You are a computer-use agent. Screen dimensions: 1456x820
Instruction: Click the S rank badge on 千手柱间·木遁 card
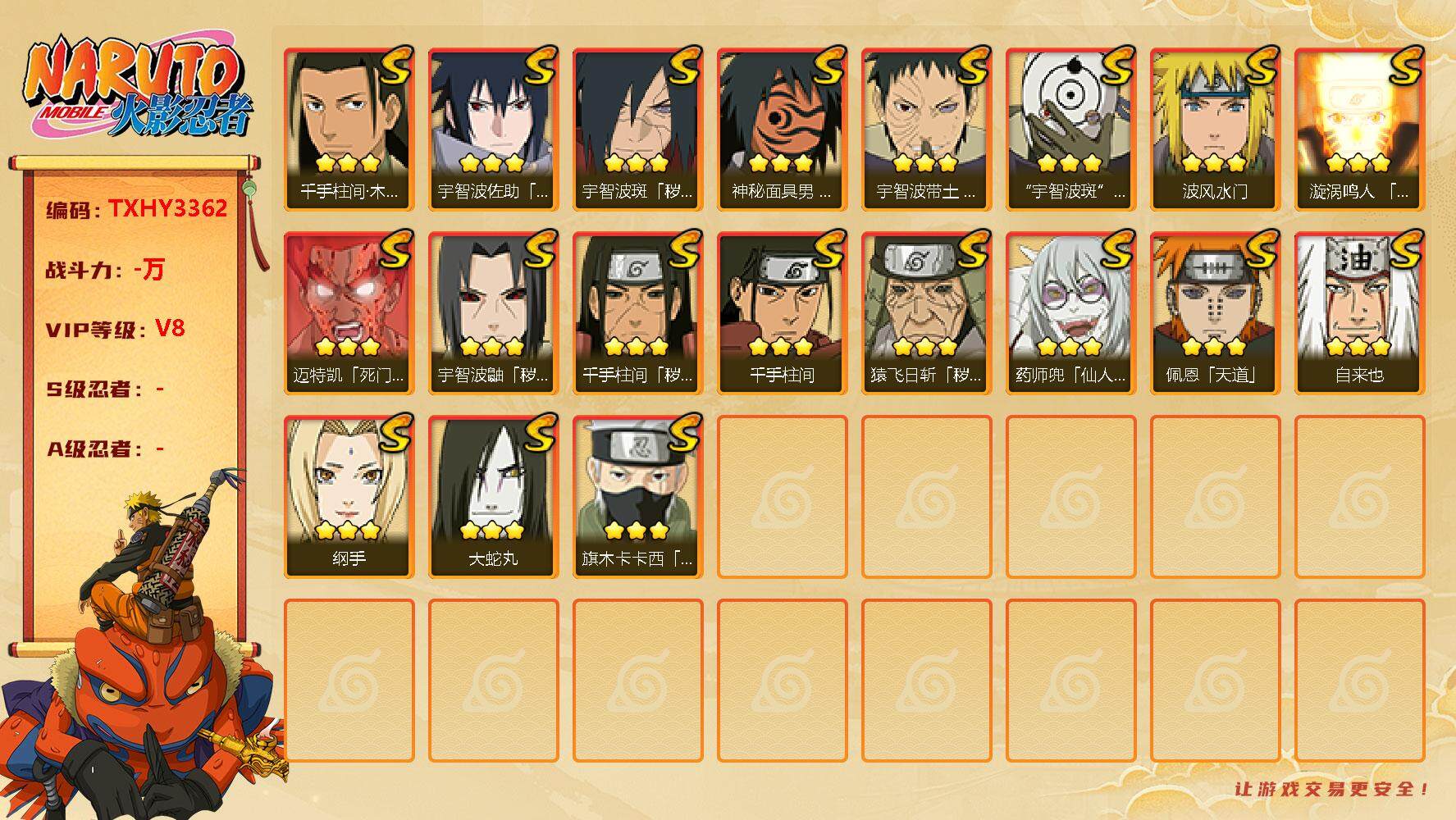point(395,66)
